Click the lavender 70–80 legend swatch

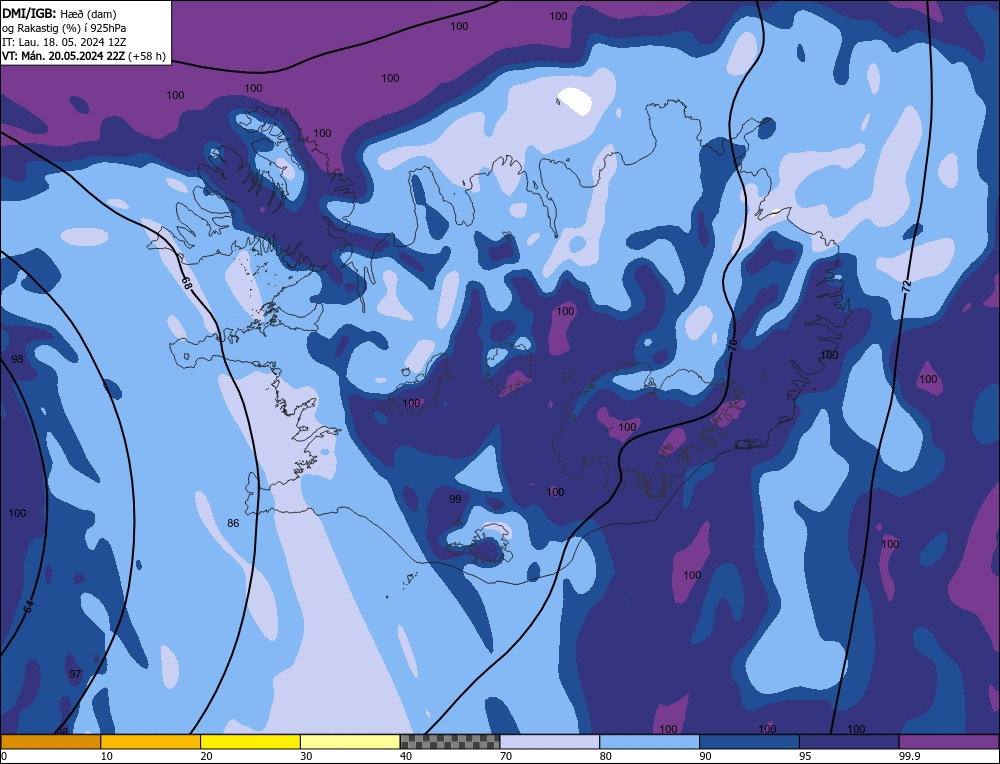pos(550,742)
